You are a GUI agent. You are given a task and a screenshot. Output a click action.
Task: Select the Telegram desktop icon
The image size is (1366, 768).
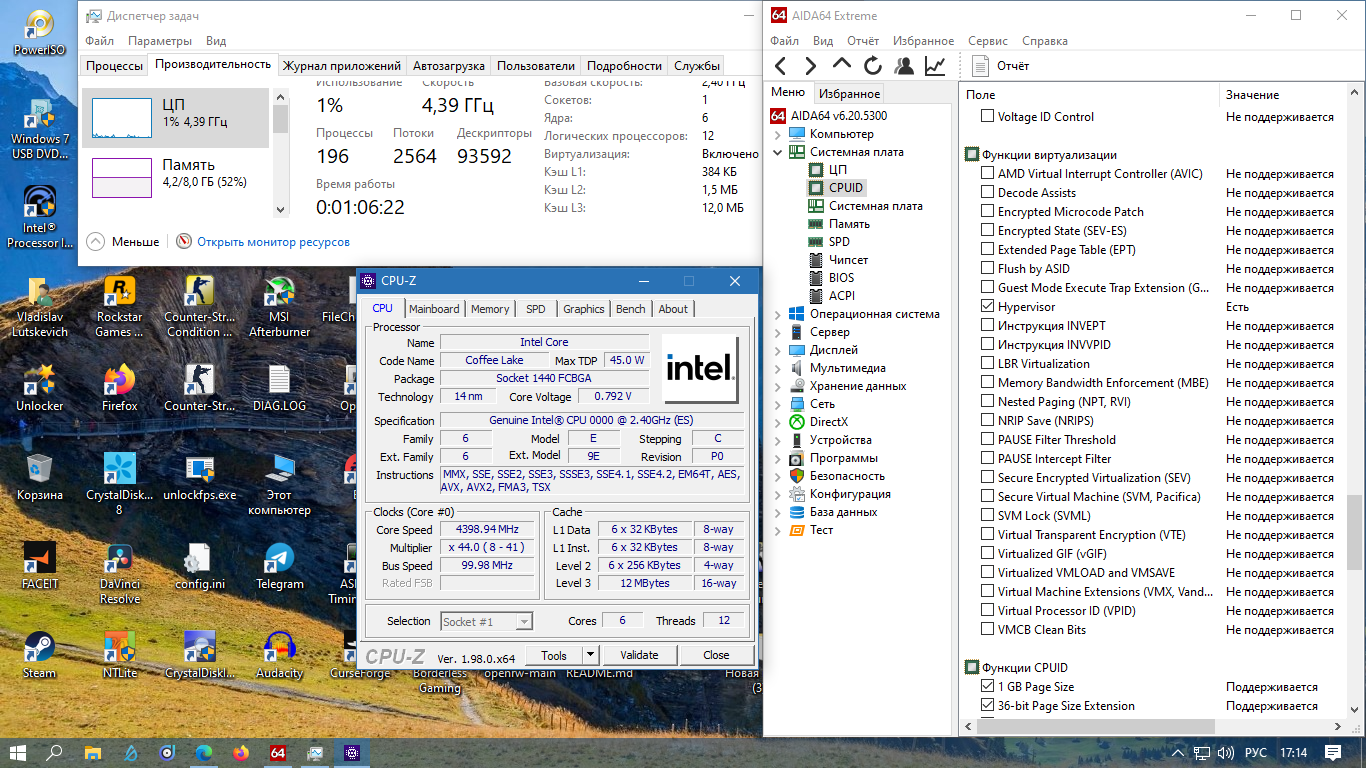tap(279, 566)
